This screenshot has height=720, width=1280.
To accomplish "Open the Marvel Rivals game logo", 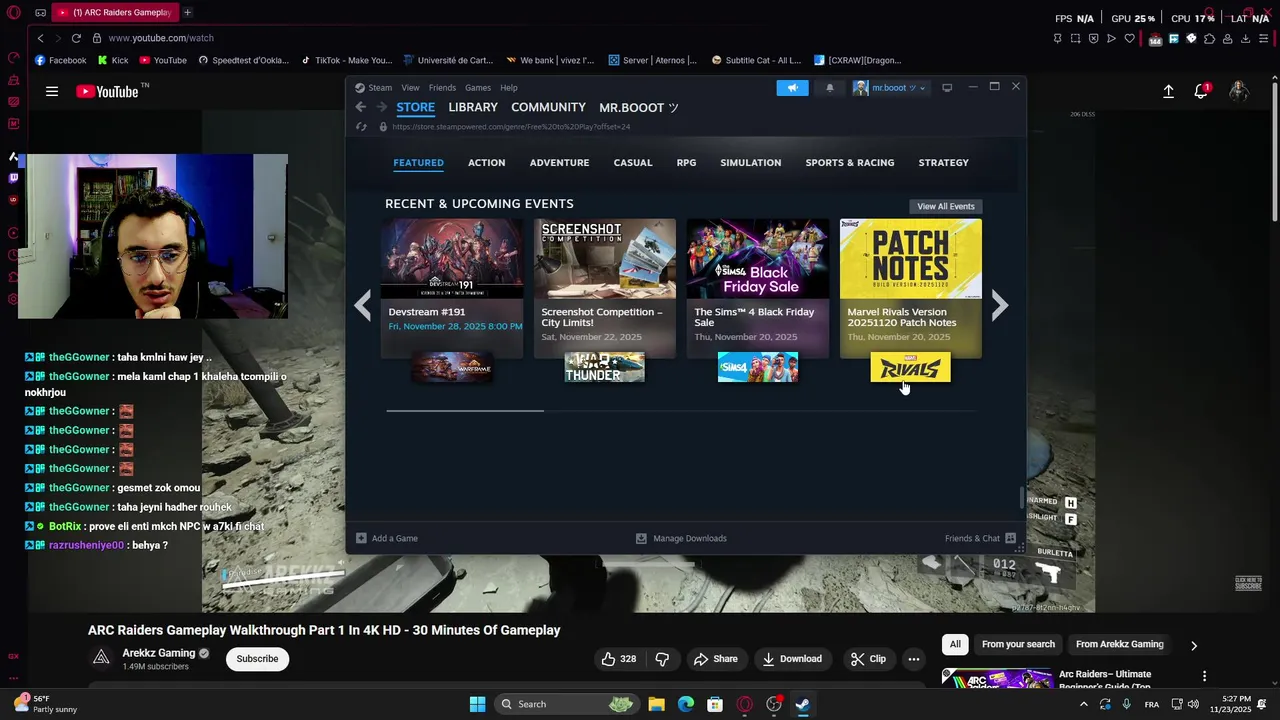I will (x=910, y=367).
